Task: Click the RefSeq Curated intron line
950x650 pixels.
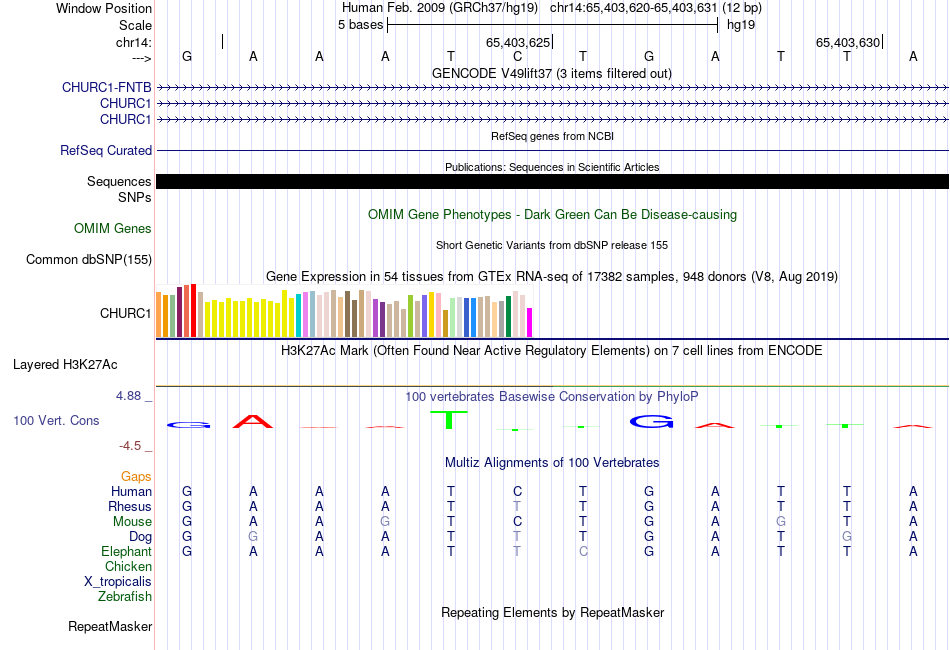Action: [x=552, y=150]
